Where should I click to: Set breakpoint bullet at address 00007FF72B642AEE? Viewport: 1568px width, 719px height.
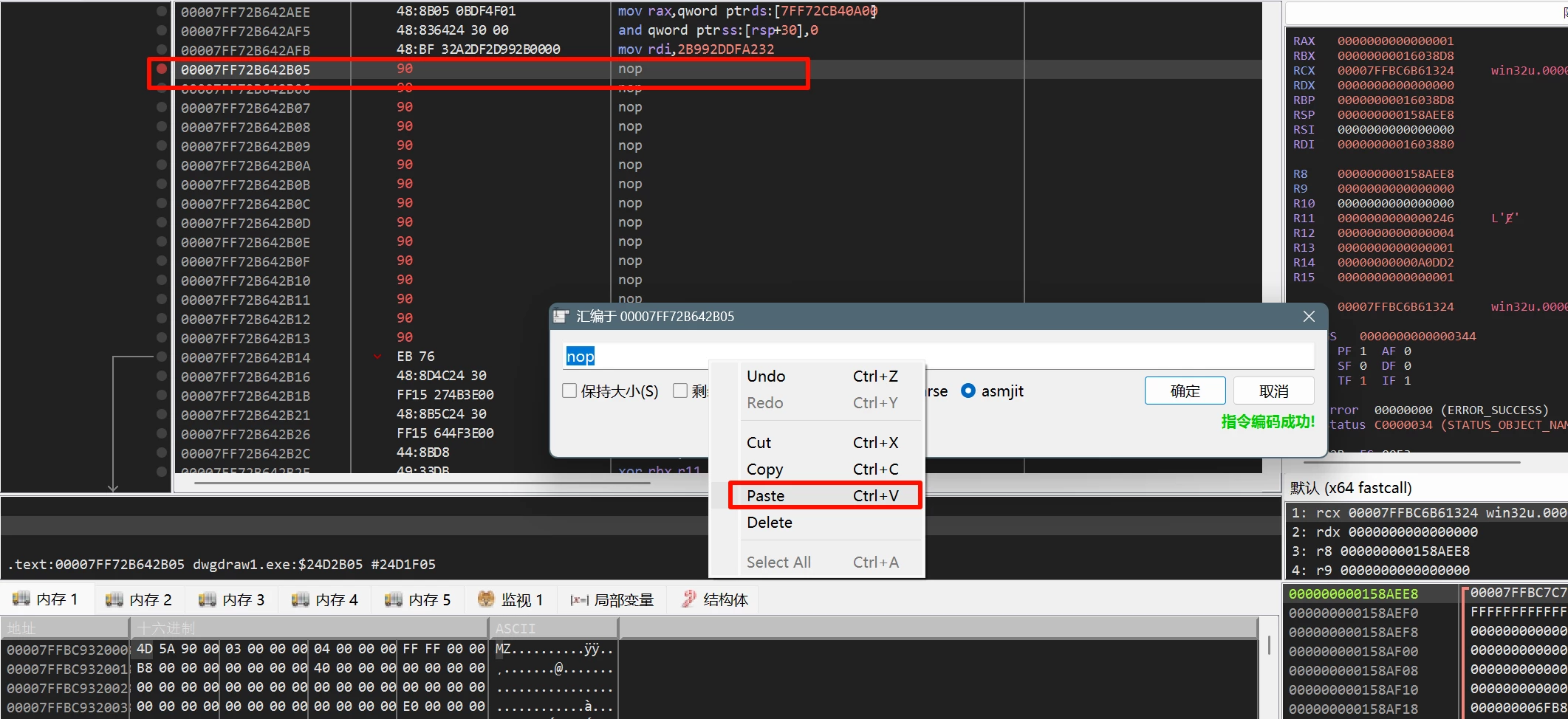pos(161,12)
